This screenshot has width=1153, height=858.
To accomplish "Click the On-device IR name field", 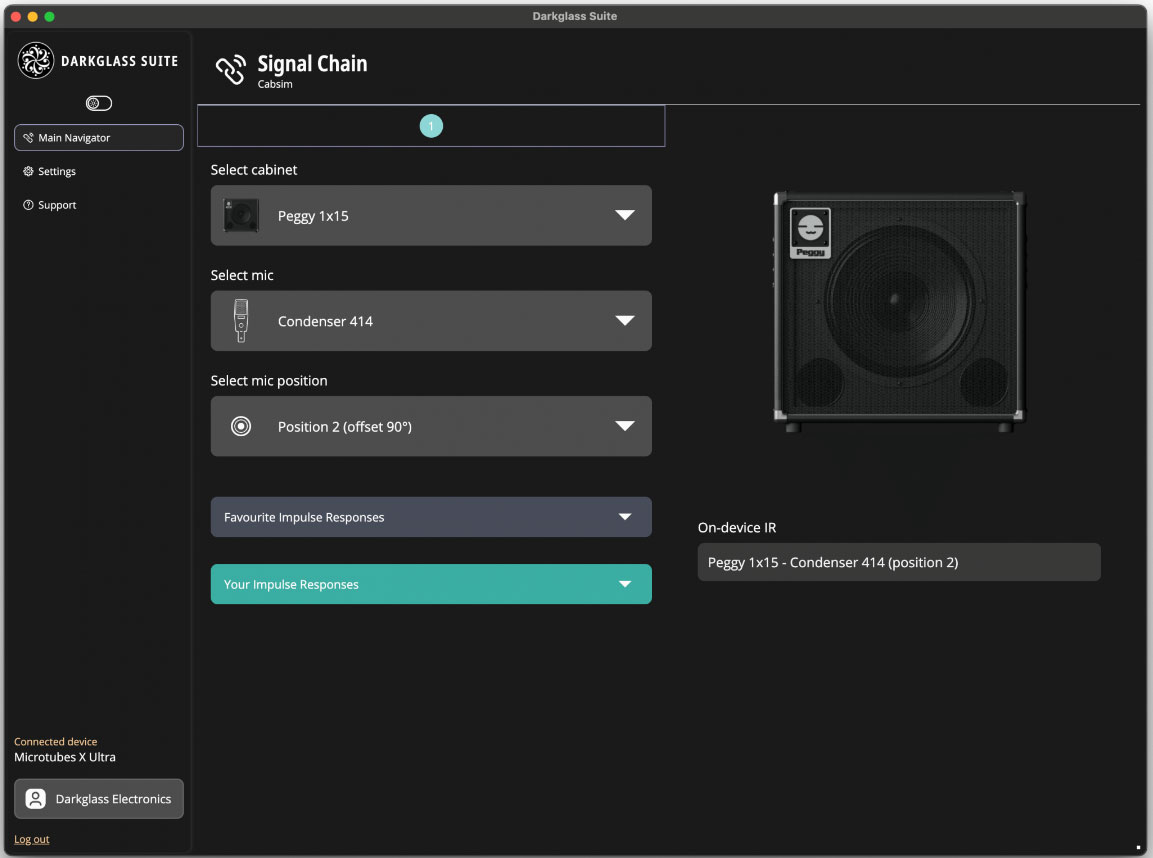I will click(x=899, y=562).
